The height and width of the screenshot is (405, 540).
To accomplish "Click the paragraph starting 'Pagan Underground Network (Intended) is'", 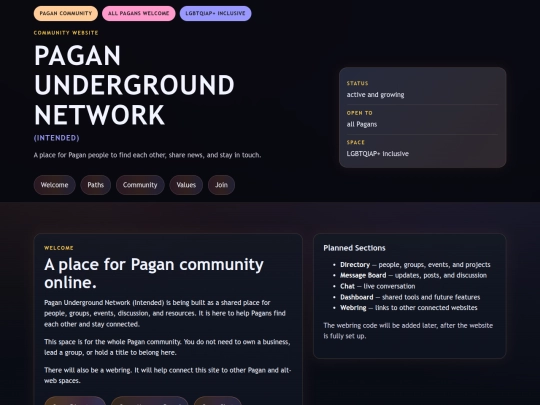I will (165, 313).
